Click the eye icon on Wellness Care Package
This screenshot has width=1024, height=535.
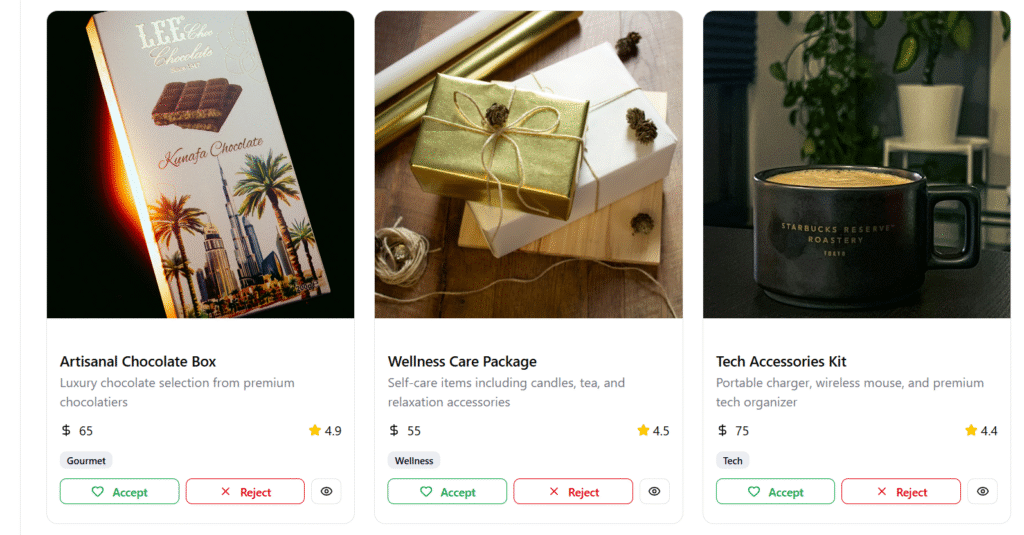654,491
